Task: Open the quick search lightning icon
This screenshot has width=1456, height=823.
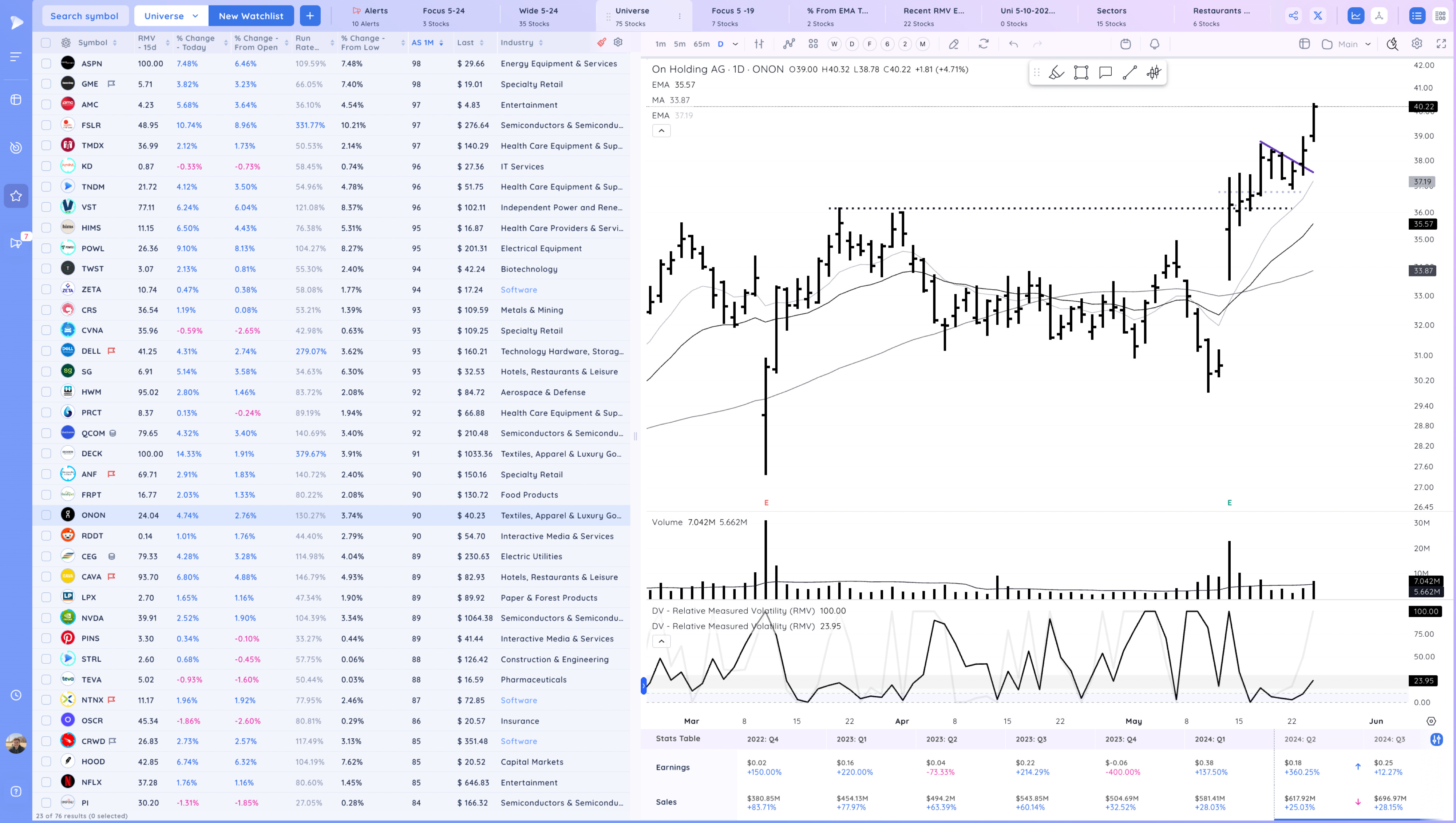Action: [x=1392, y=44]
